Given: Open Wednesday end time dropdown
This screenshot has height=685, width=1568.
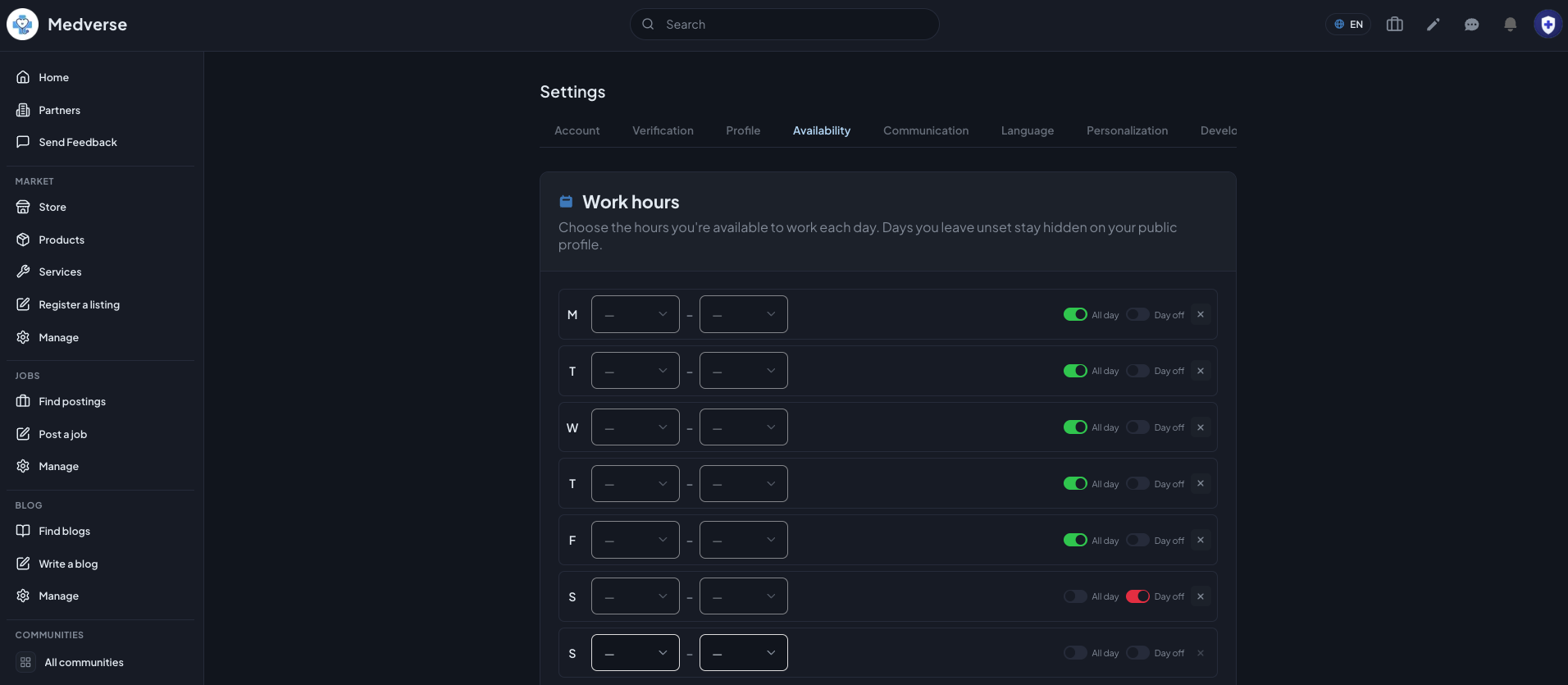Looking at the screenshot, I should click(x=744, y=427).
